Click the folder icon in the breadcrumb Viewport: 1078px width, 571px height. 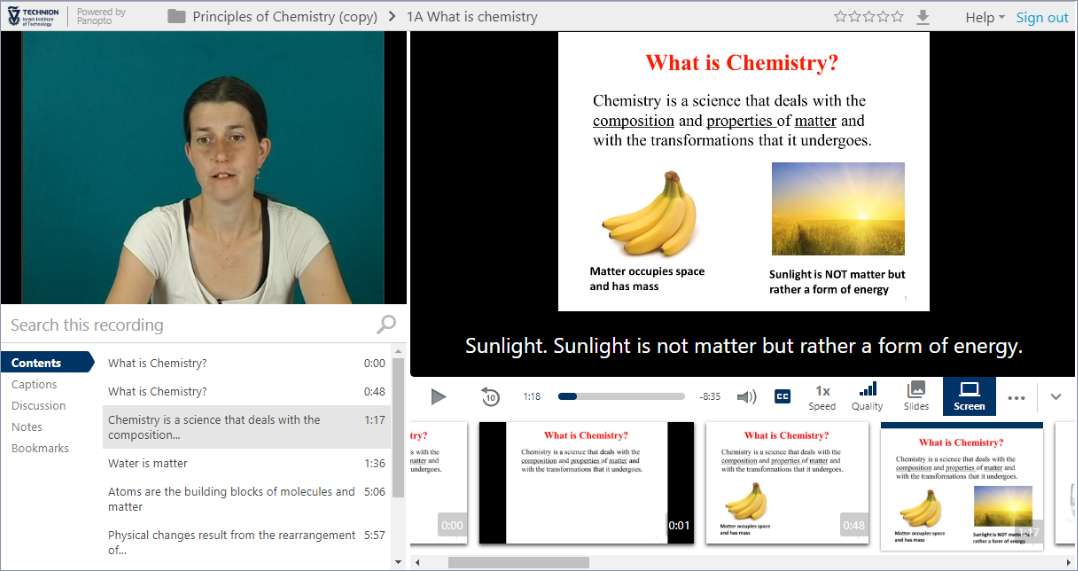pyautogui.click(x=177, y=16)
